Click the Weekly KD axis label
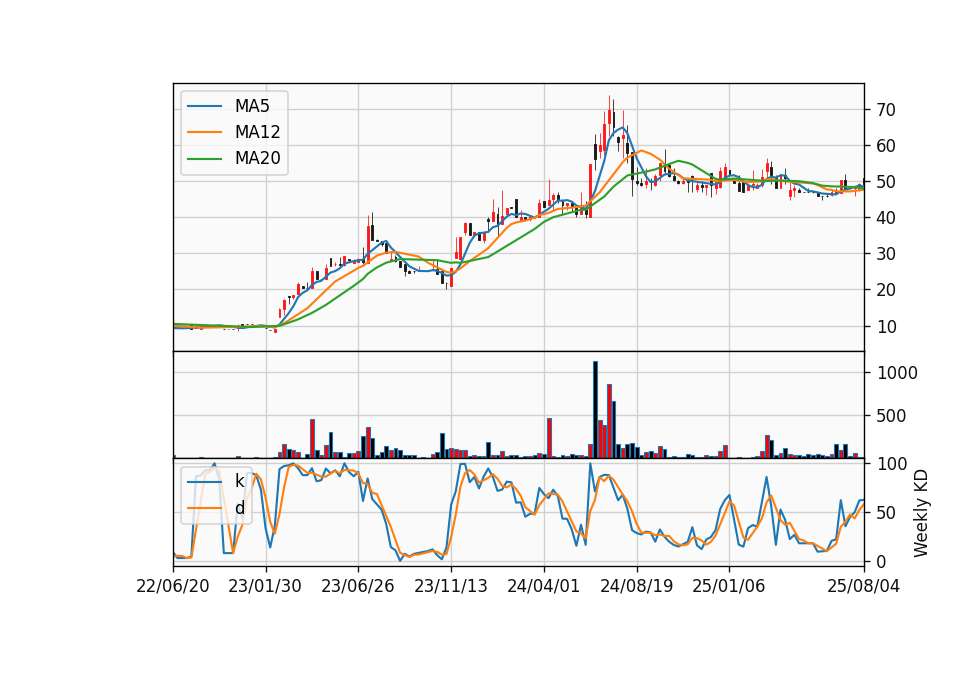Viewport: 960px width, 690px height. (920, 513)
